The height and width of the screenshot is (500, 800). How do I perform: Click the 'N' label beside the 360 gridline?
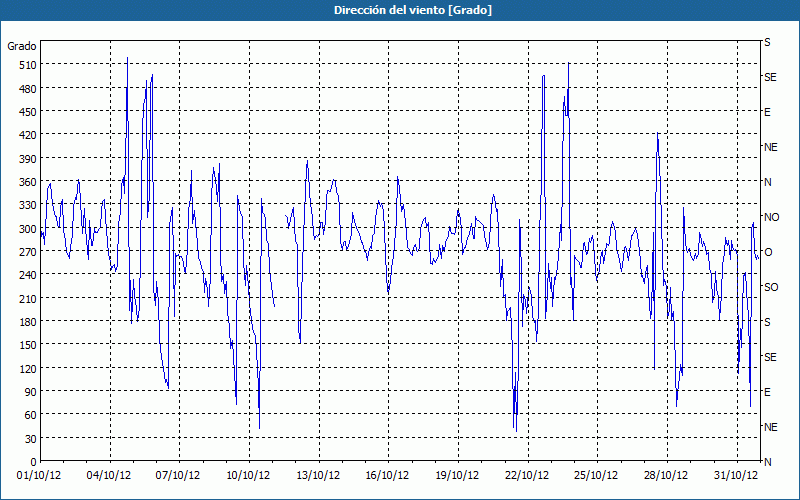tap(768, 183)
